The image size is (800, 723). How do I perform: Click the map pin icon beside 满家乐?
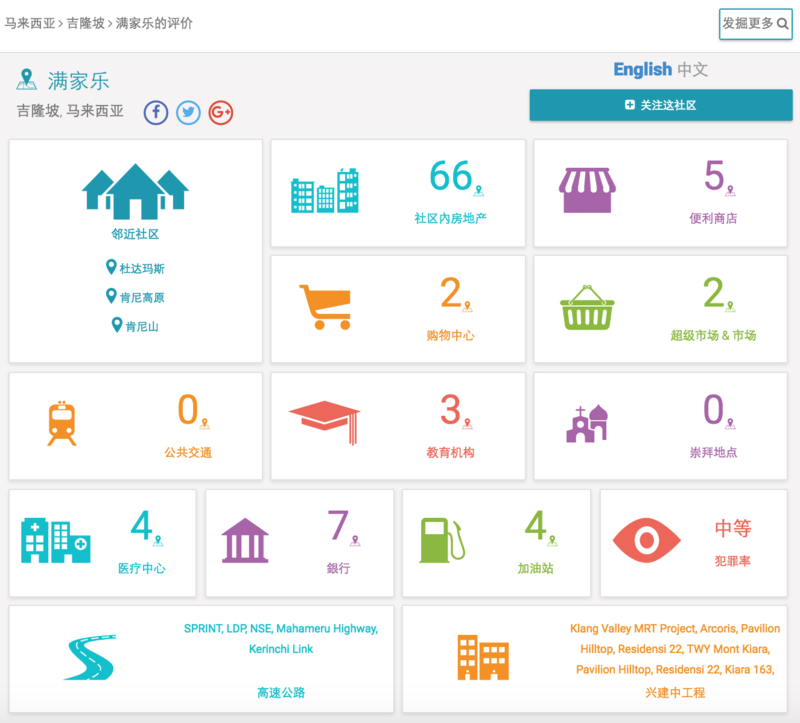(27, 80)
